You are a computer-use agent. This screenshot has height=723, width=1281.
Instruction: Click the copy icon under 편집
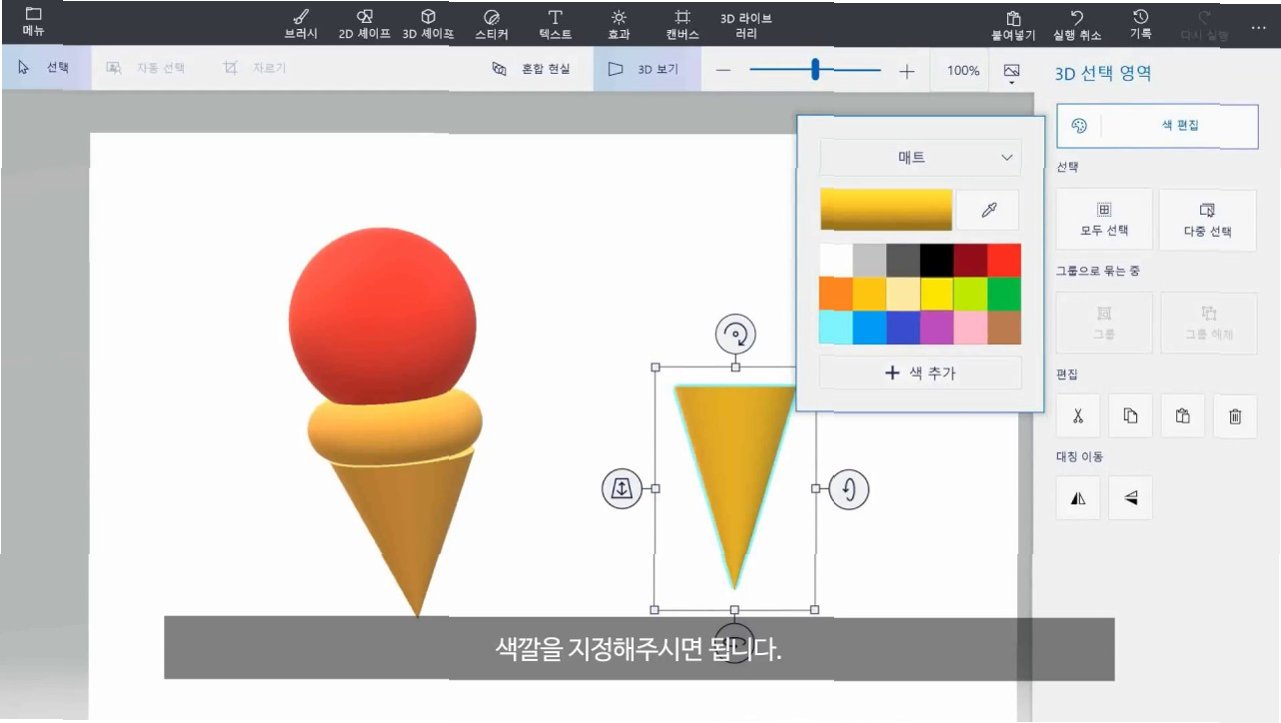(x=1130, y=416)
